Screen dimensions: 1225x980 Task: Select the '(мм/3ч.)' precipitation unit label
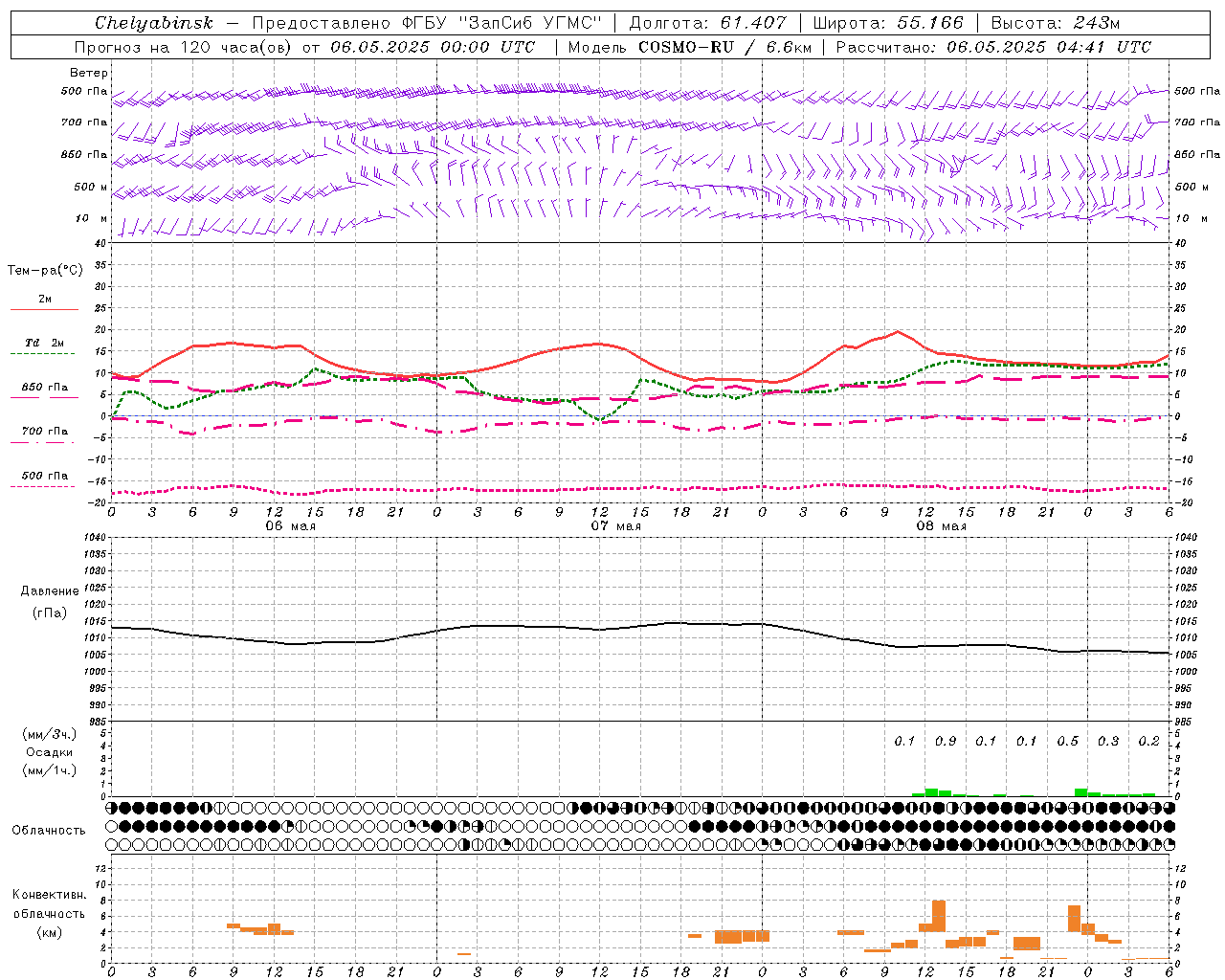coord(50,734)
